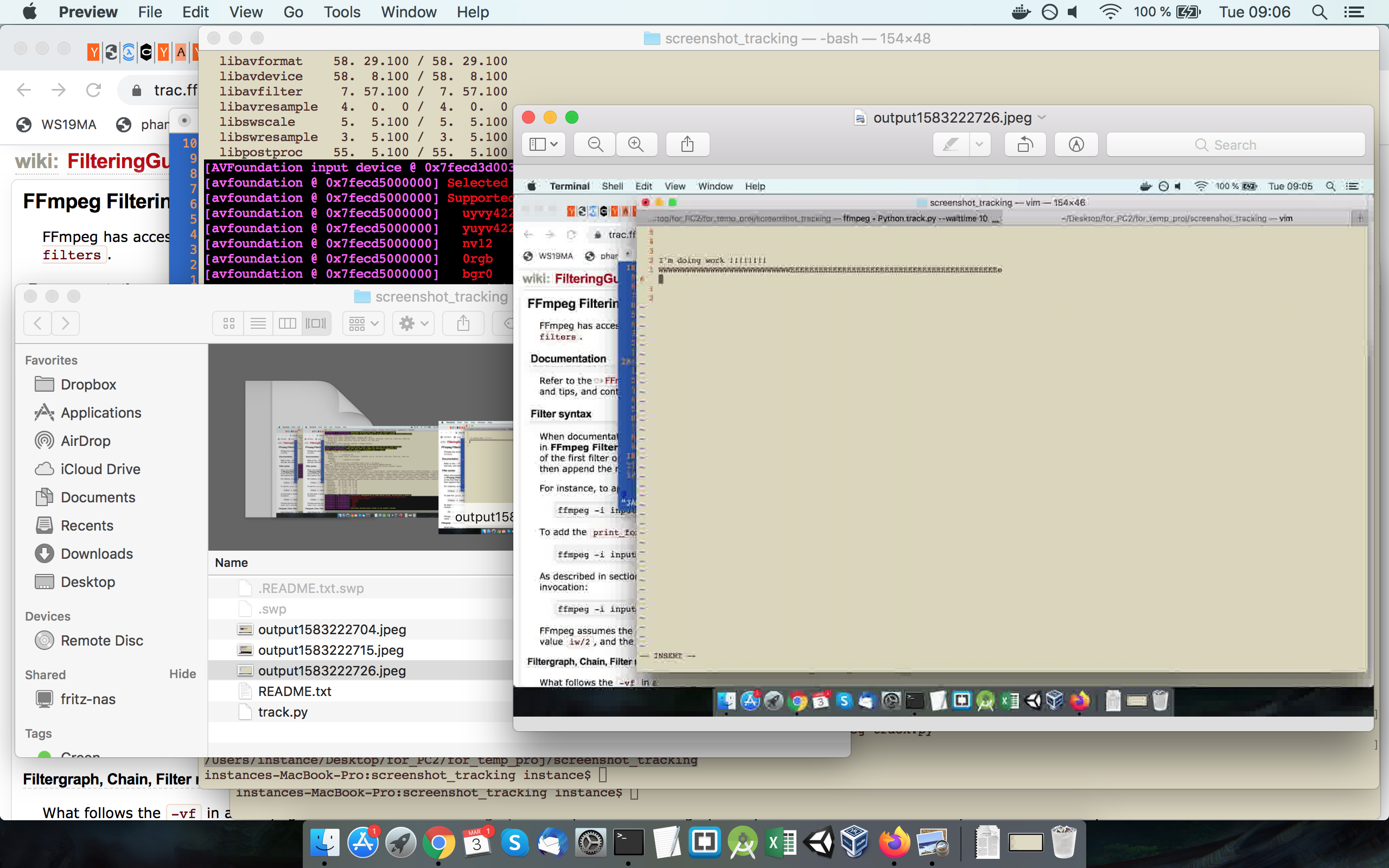Viewport: 1389px width, 868px height.
Task: Click the Zoom Out magnifier in Preview
Action: (x=595, y=145)
